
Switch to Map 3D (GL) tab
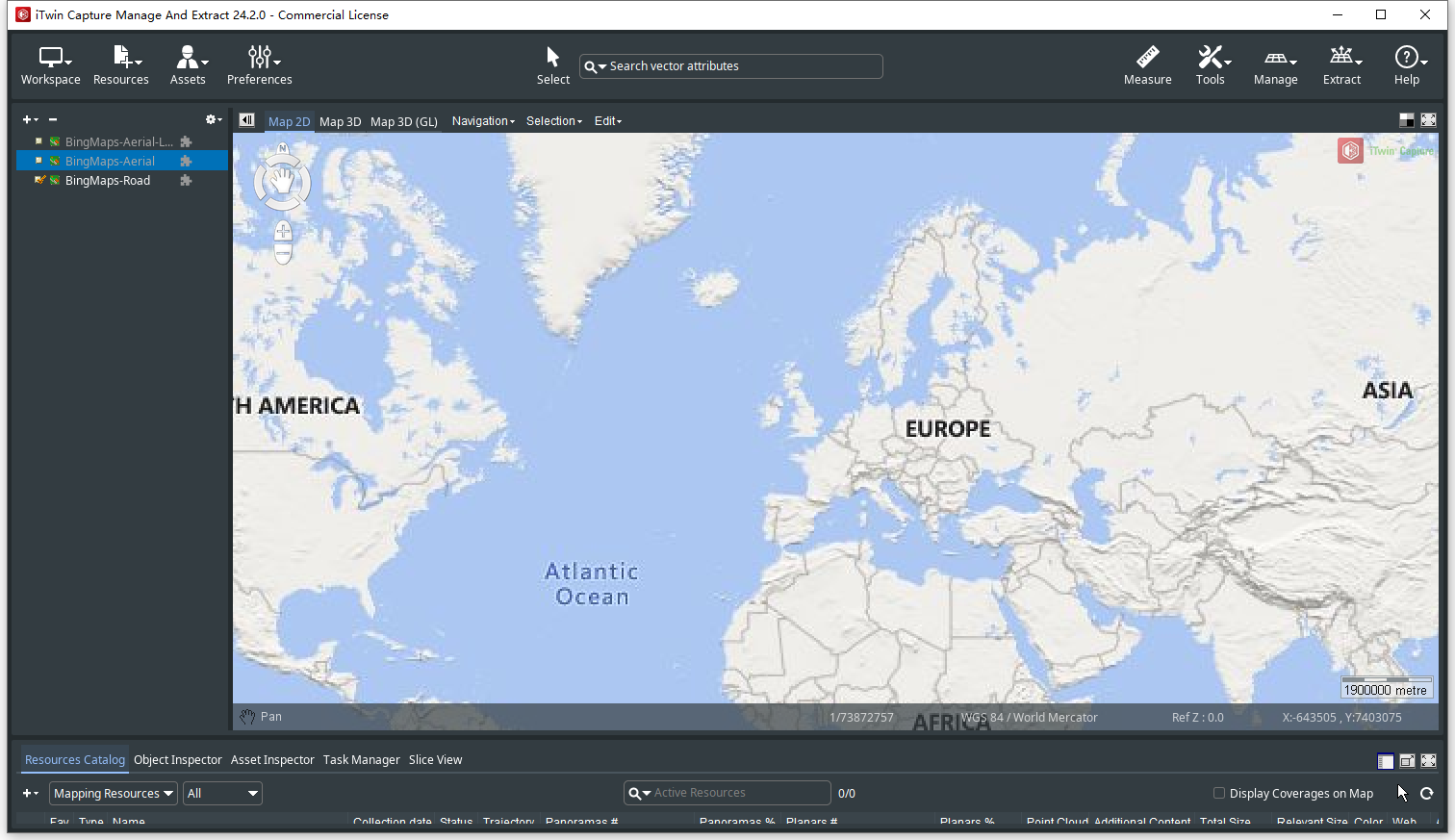[x=404, y=121]
